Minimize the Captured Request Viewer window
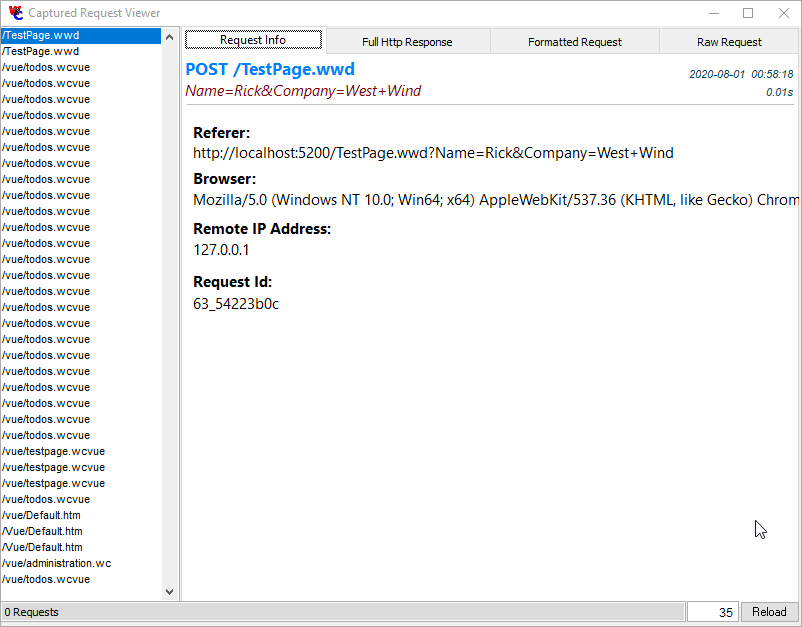This screenshot has width=802, height=627. point(714,13)
